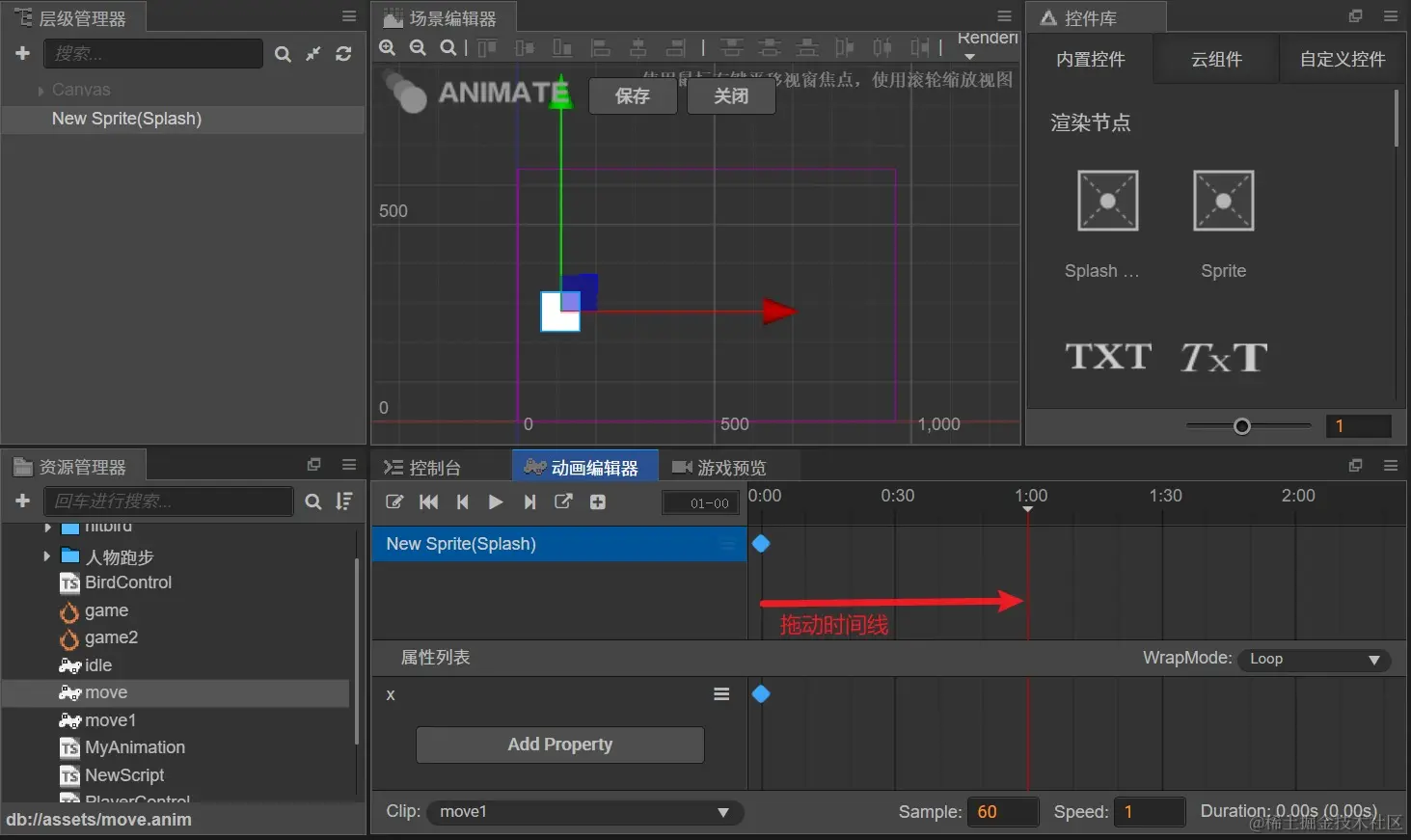The height and width of the screenshot is (840, 1411).
Task: Pop out the animation editor panel
Action: [x=1355, y=465]
